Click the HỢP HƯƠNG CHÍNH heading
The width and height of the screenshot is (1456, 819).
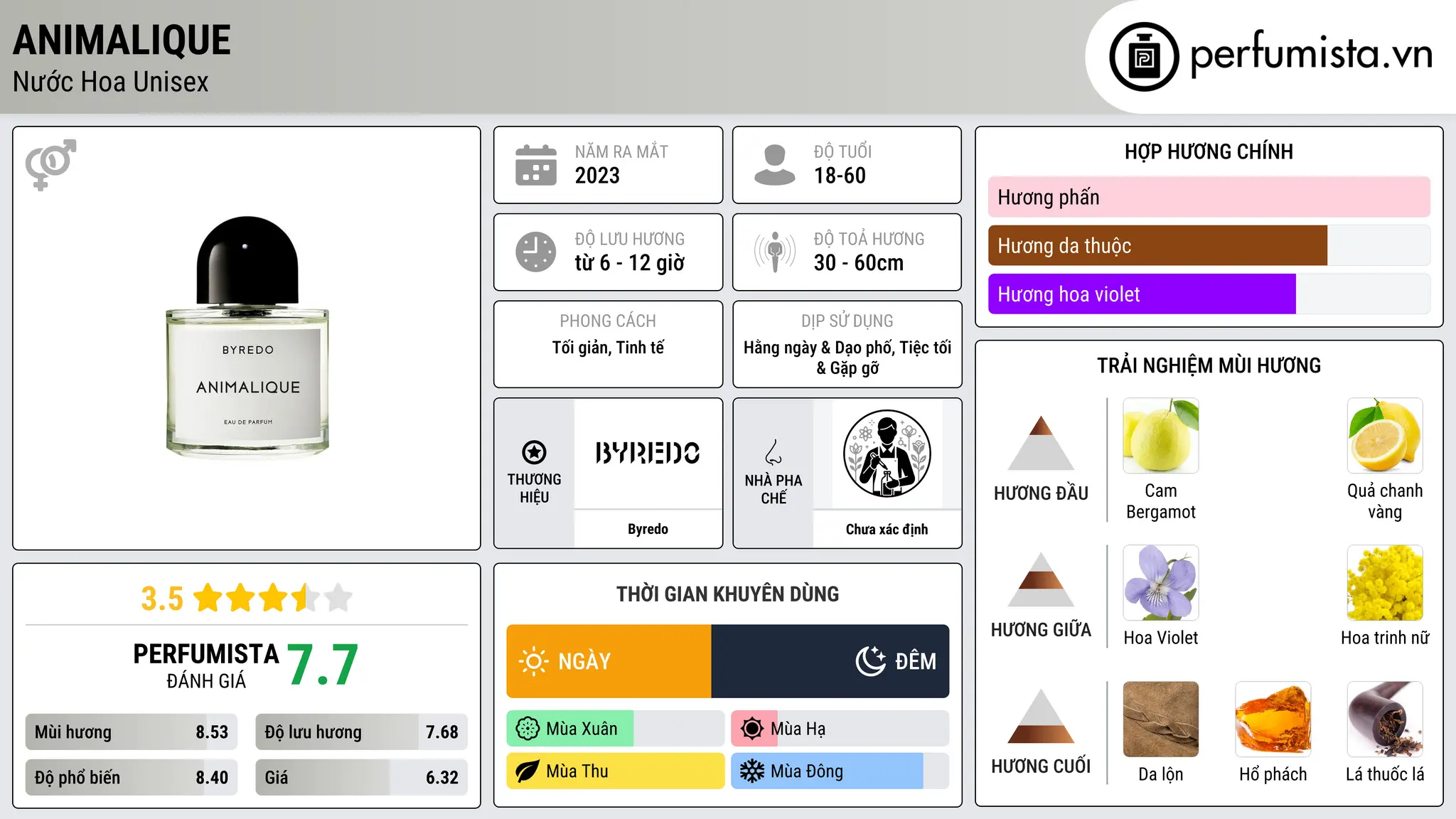[x=1209, y=152]
